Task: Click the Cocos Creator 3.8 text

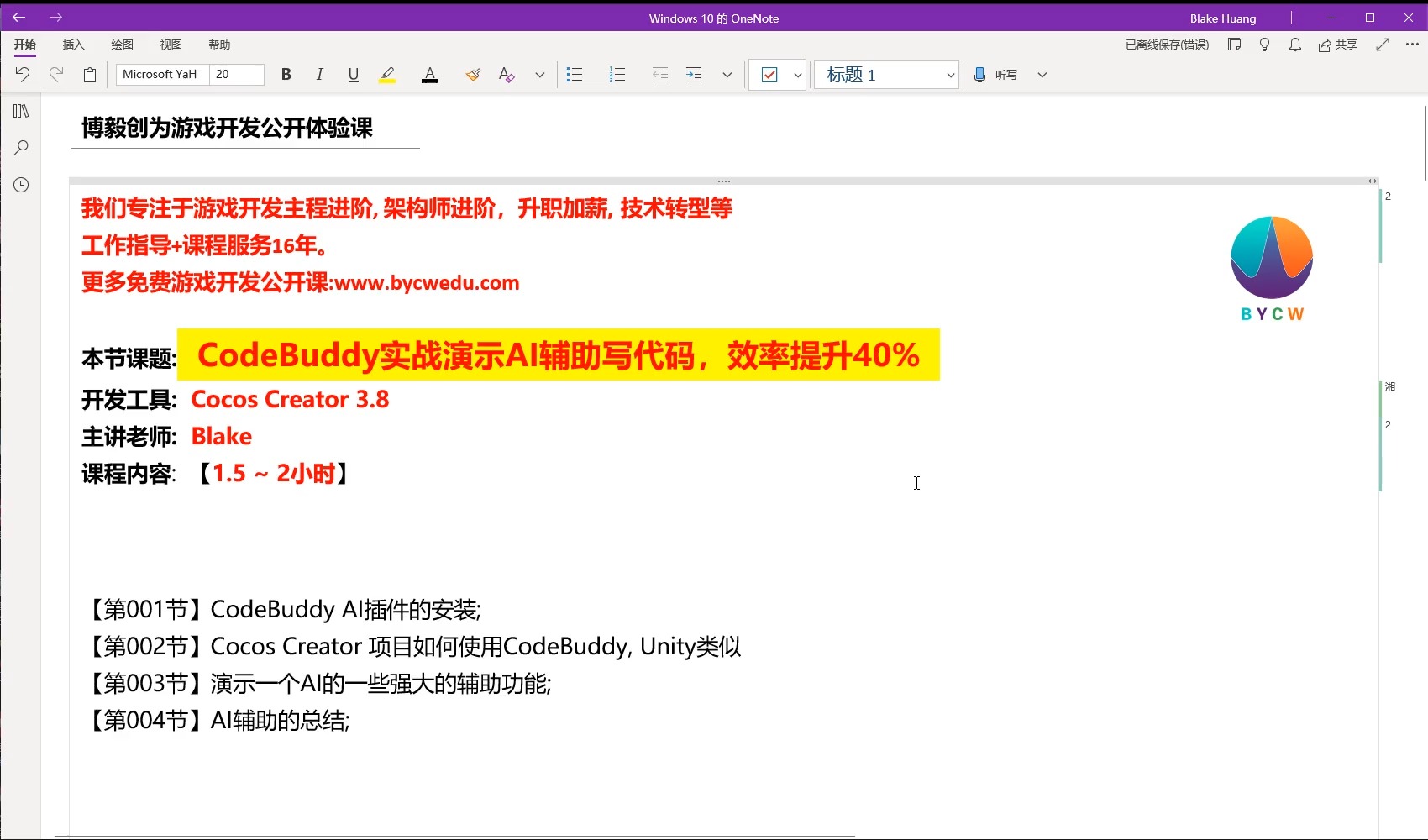Action: click(290, 399)
